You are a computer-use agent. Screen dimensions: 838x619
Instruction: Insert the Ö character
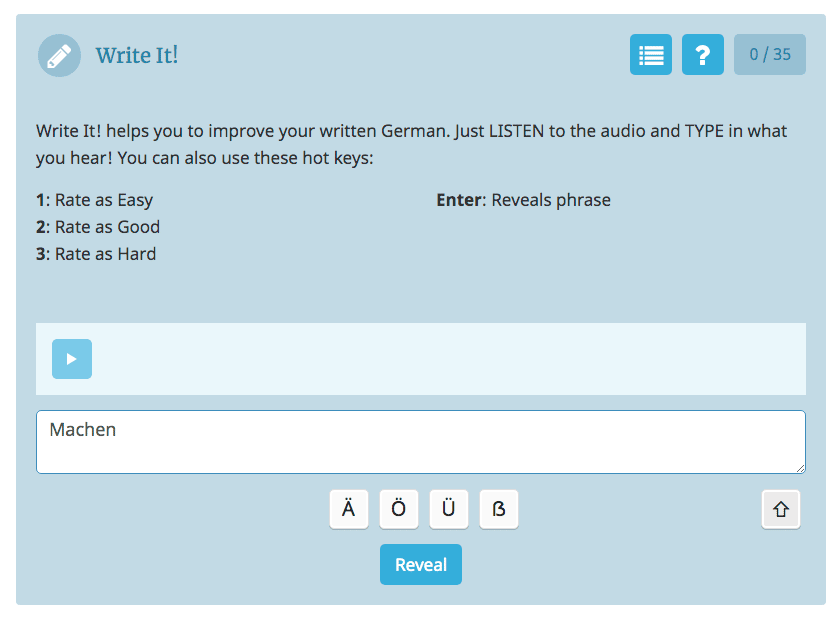399,510
